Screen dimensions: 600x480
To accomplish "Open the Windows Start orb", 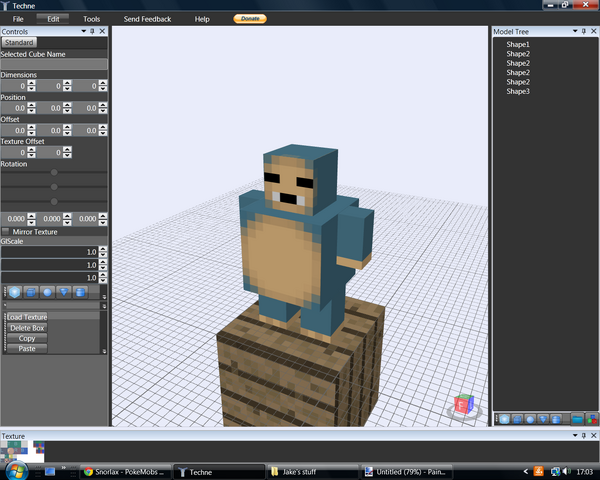I will click(16, 470).
